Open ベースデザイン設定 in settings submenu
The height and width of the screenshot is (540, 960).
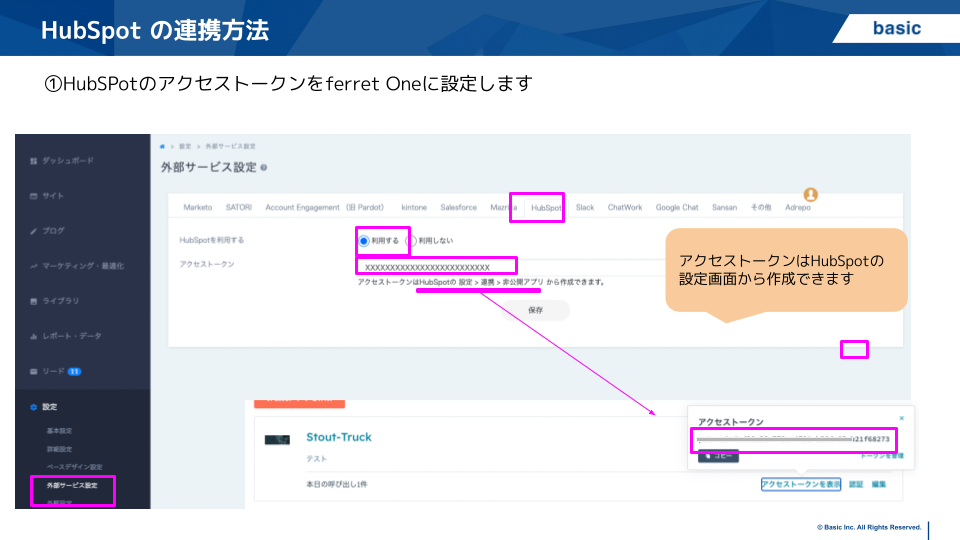point(75,467)
